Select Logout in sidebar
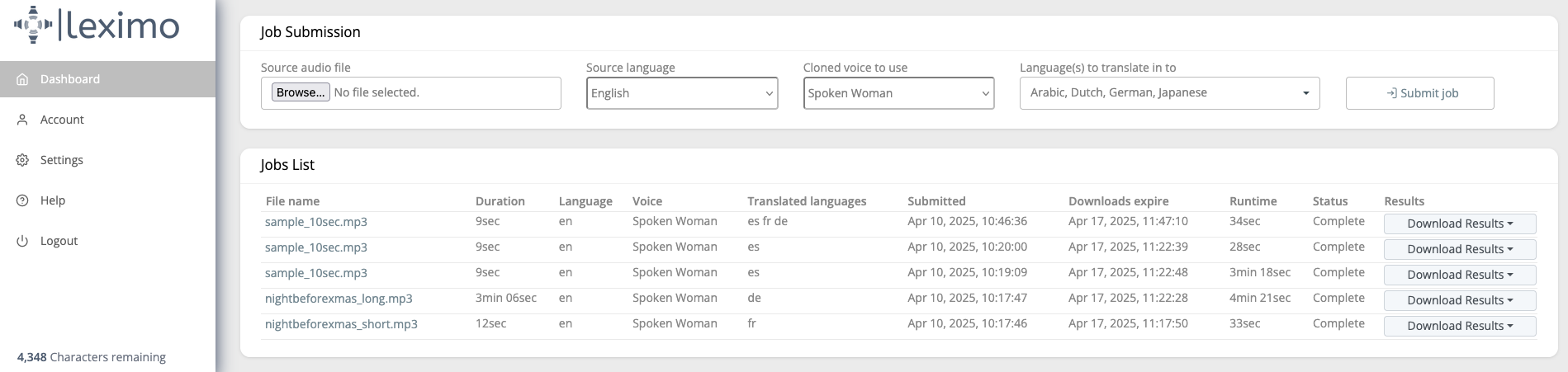The height and width of the screenshot is (372, 1568). click(107, 241)
